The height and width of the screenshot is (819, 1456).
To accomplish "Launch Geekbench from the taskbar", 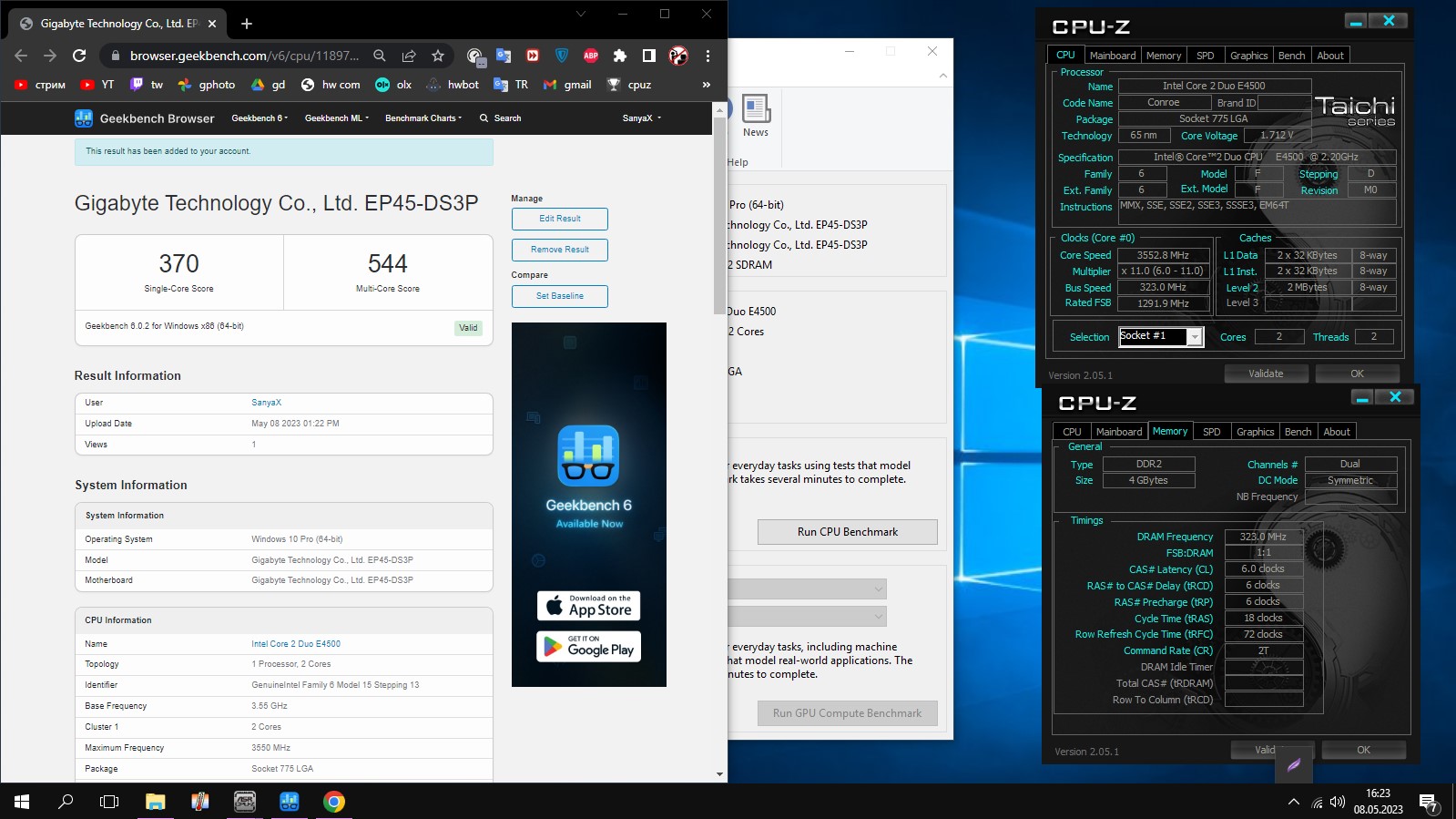I will [x=290, y=802].
